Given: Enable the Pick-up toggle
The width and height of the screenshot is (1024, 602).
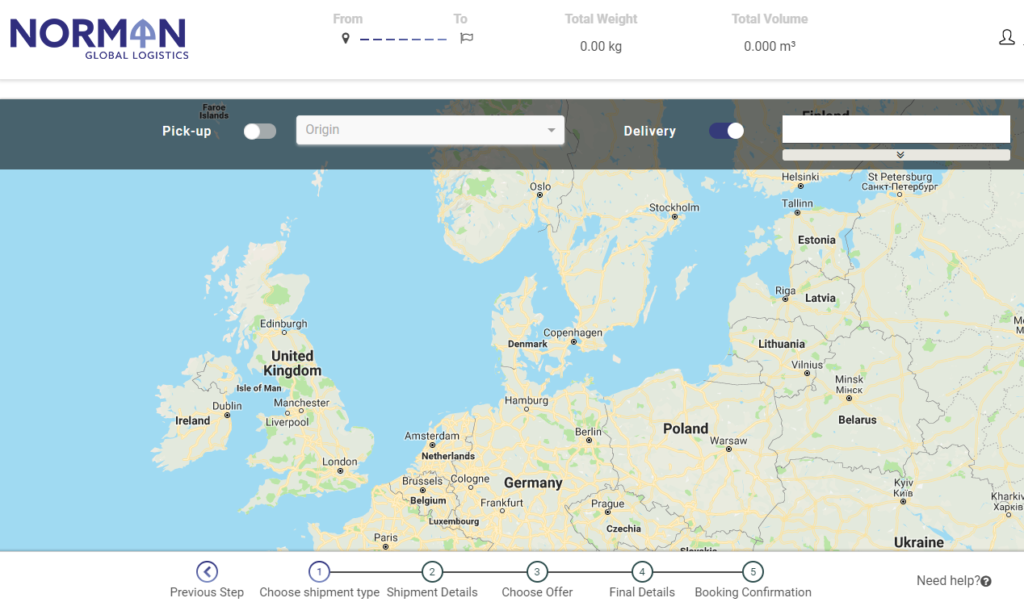Looking at the screenshot, I should [x=260, y=131].
